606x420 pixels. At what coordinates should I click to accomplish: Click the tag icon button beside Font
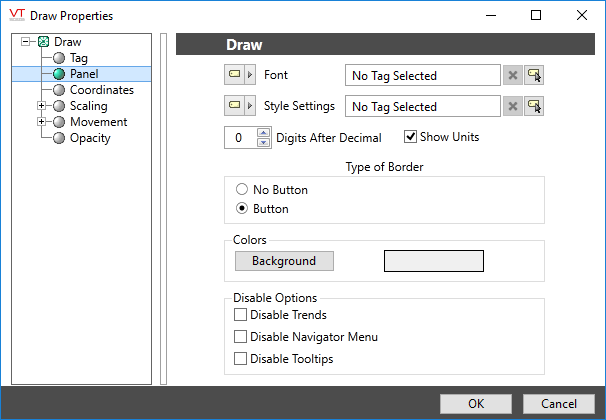(x=234, y=75)
